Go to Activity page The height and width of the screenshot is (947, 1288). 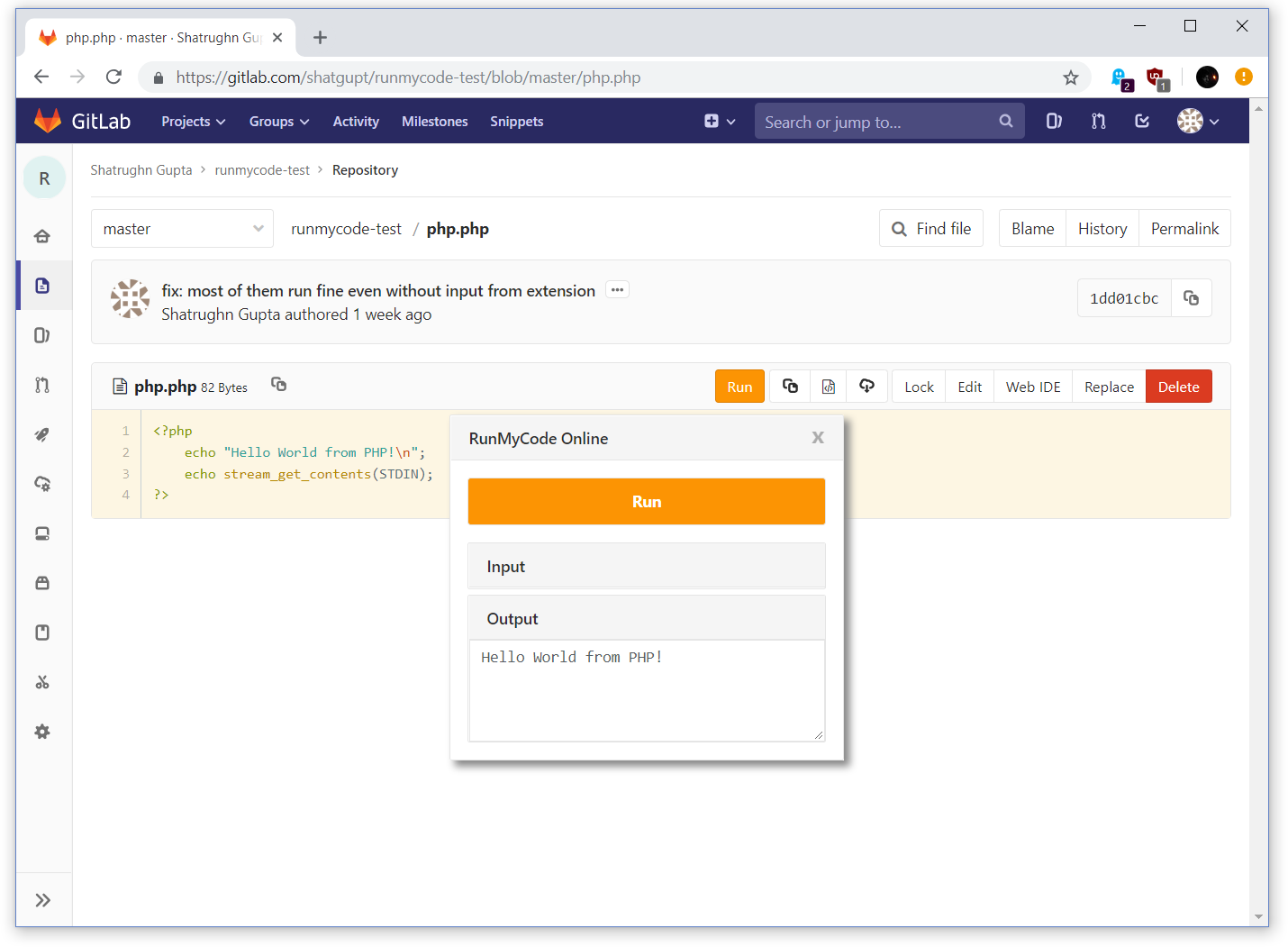(356, 121)
